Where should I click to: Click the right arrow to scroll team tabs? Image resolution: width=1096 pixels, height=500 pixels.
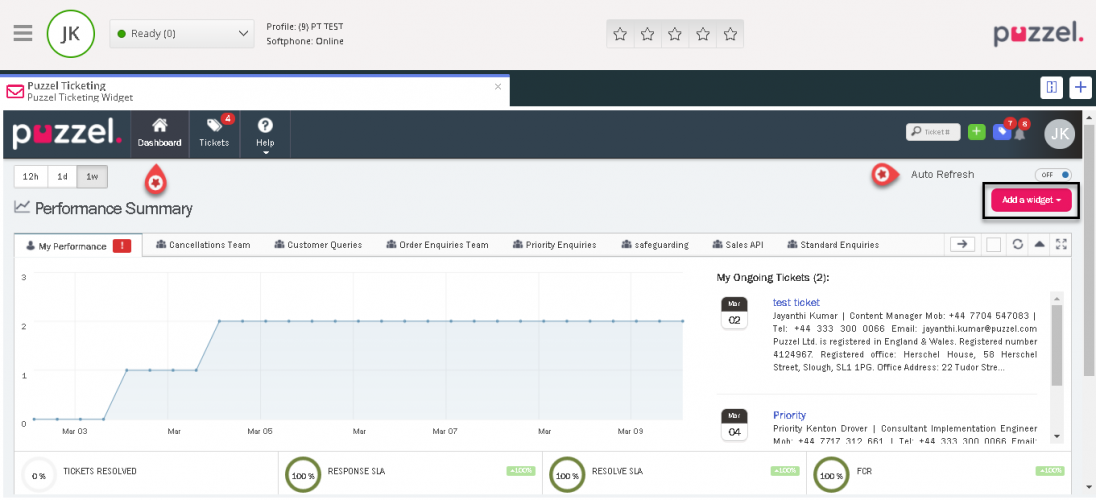click(x=962, y=244)
